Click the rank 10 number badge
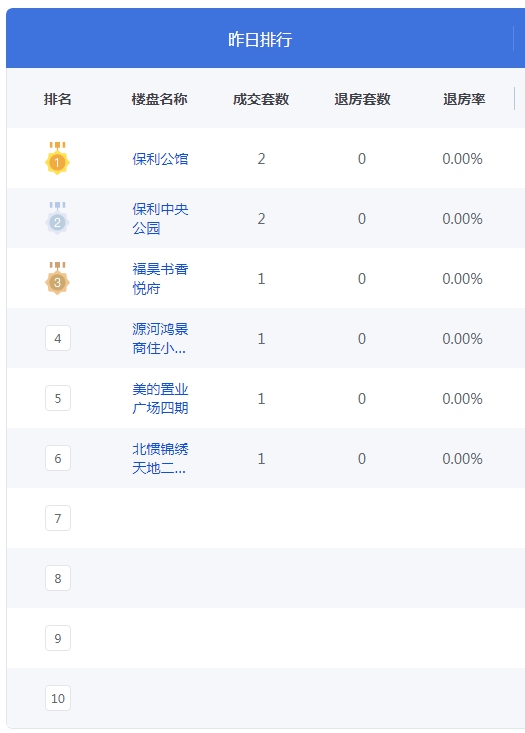 [x=58, y=698]
